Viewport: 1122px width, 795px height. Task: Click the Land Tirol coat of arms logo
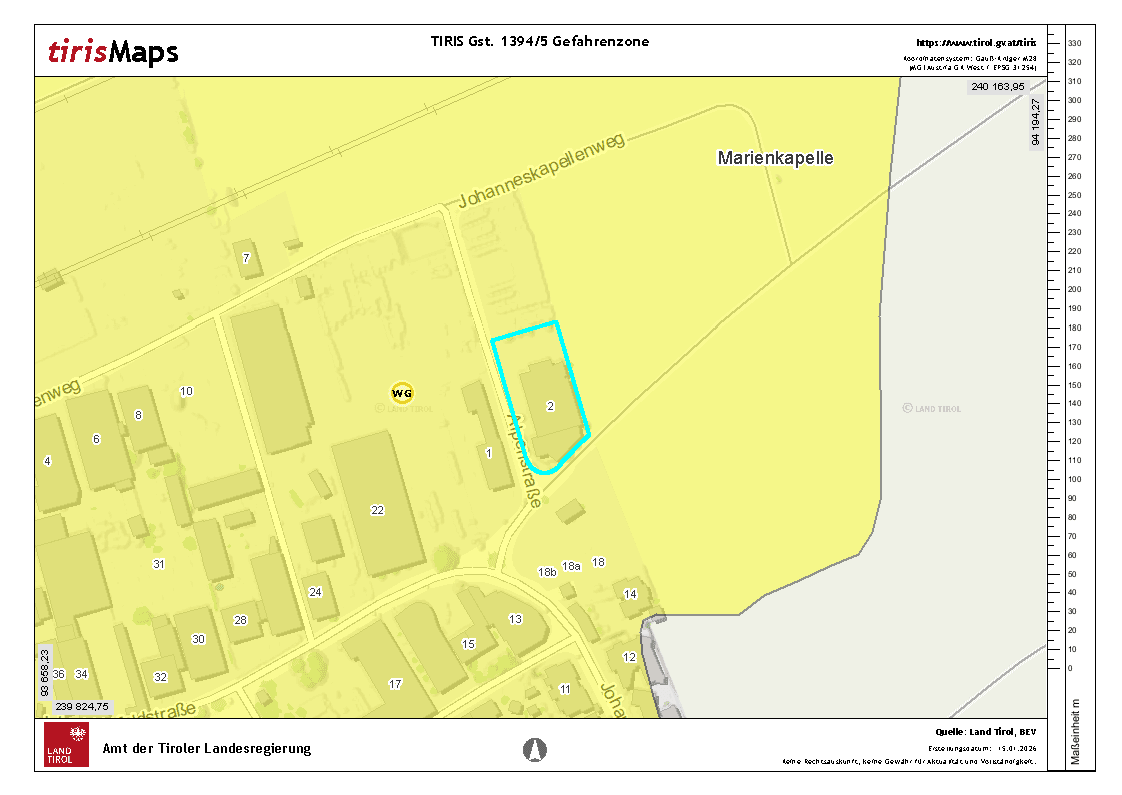coord(66,745)
